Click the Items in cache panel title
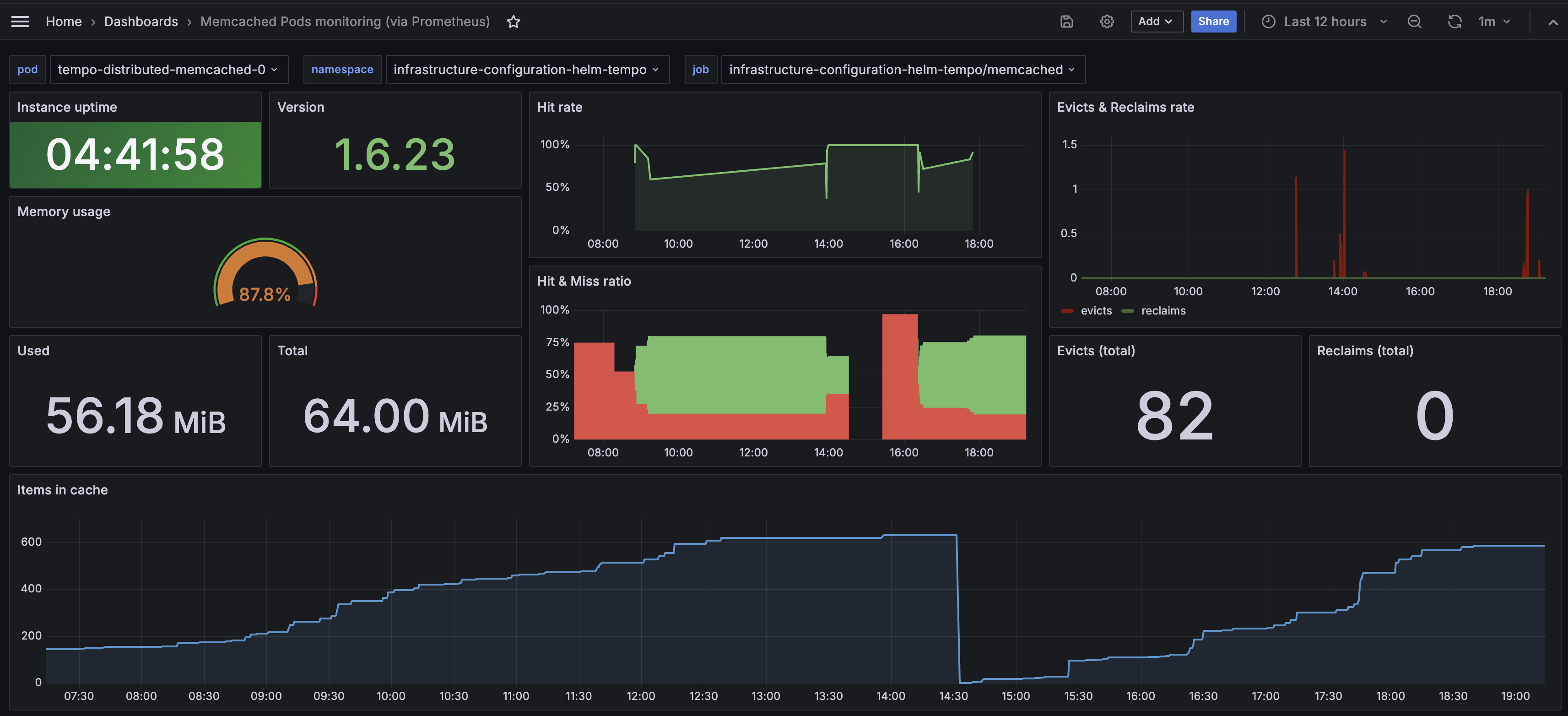 click(62, 489)
